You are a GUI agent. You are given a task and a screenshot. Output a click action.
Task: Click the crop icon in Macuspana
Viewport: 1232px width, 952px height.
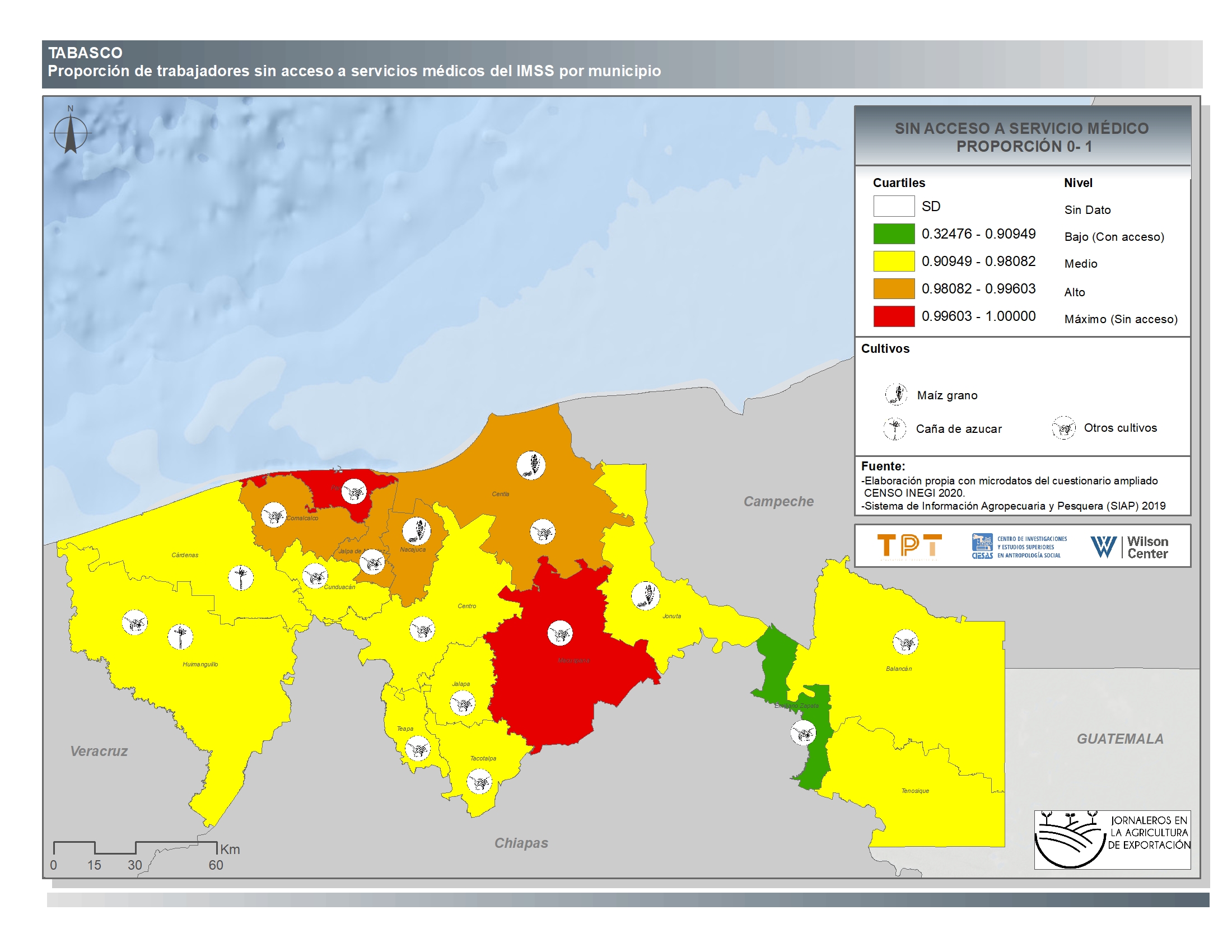[x=560, y=633]
